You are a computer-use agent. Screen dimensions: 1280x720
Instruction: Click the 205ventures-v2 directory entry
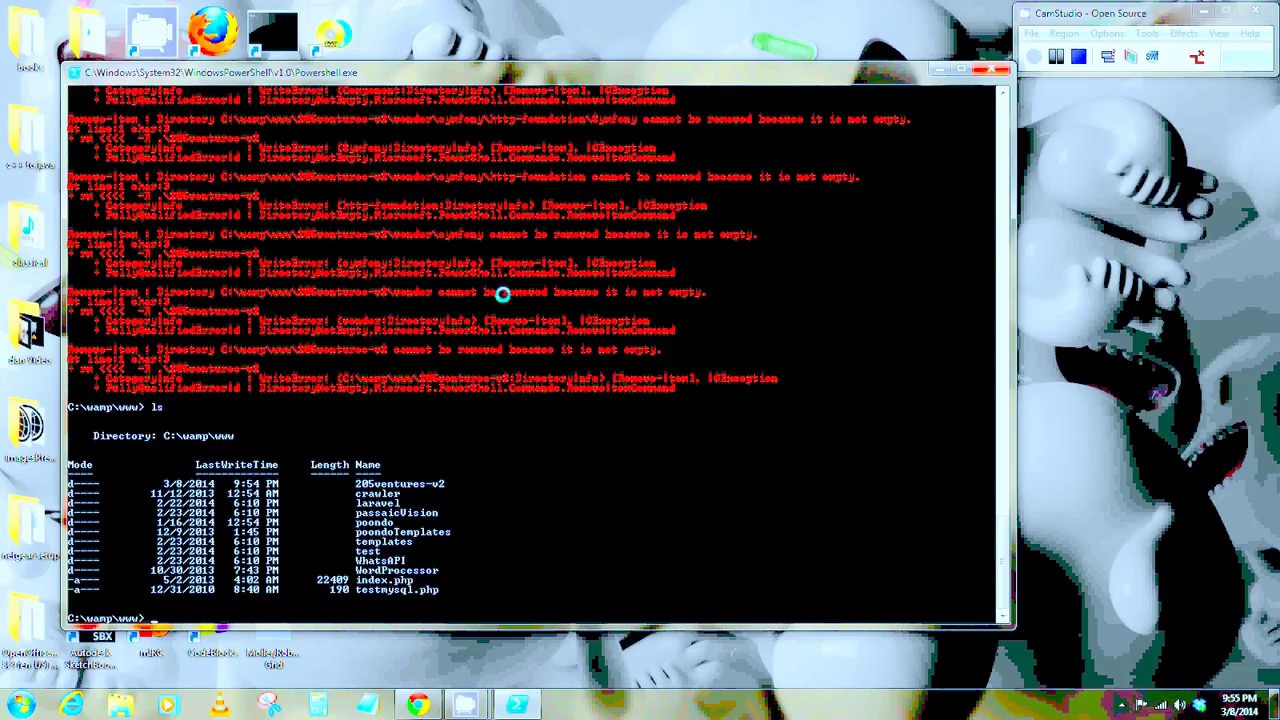[x=399, y=484]
